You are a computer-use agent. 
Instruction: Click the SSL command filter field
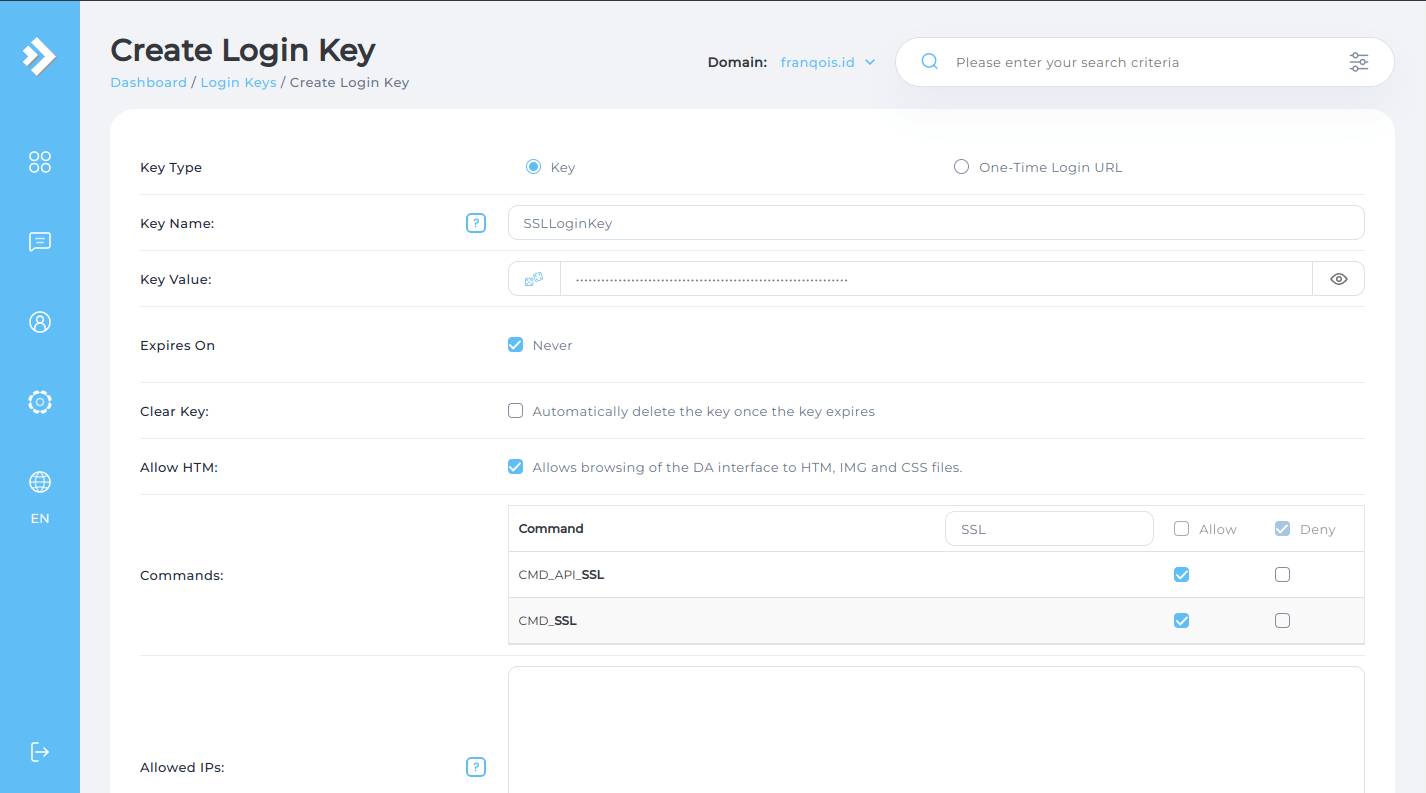tap(1049, 529)
